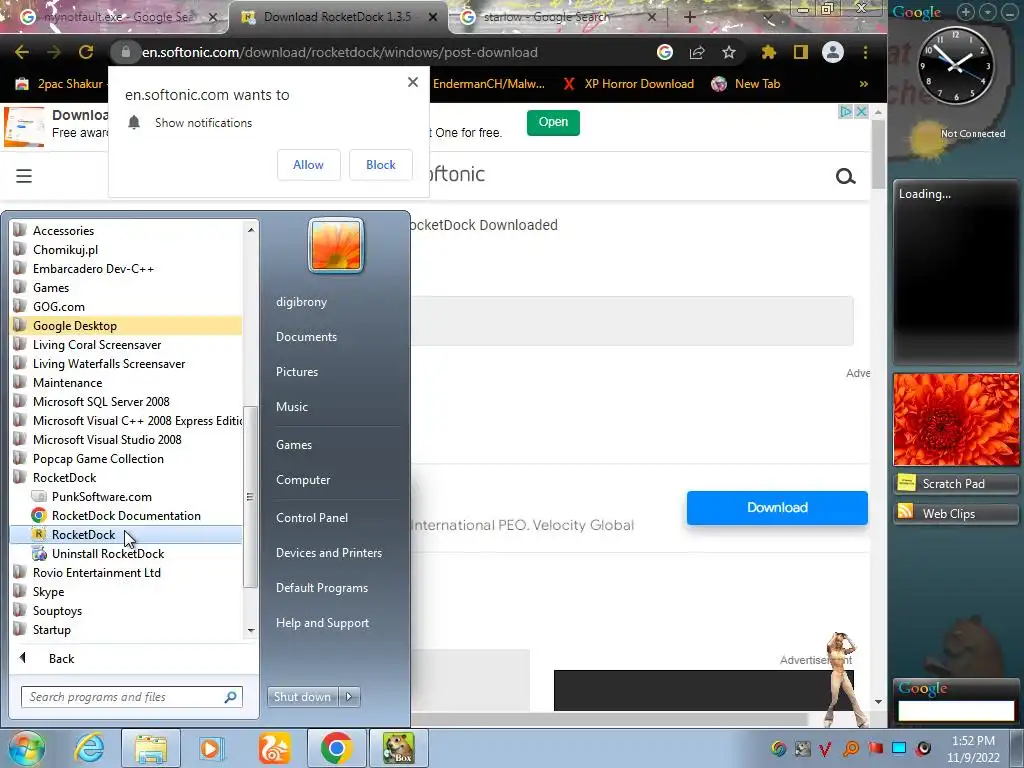Expand the Accessories folder
The height and width of the screenshot is (768, 1024).
pyautogui.click(x=127, y=231)
